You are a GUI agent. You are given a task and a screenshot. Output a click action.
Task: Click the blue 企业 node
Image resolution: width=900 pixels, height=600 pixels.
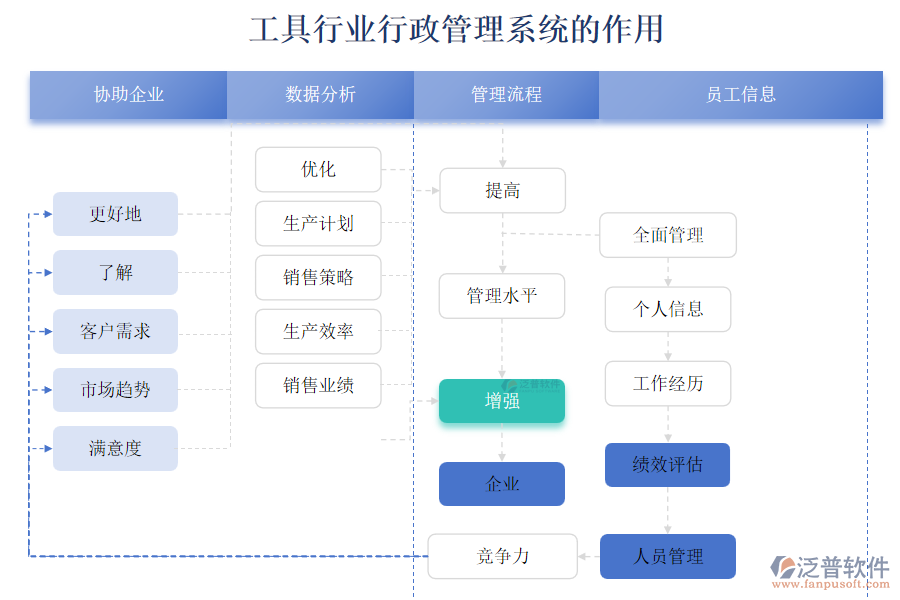point(502,484)
